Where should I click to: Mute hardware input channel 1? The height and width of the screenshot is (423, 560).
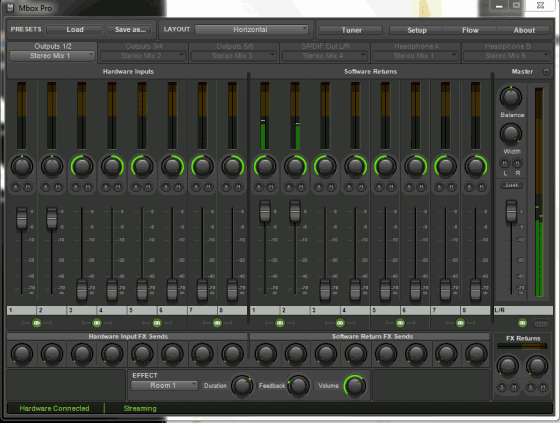tap(28, 186)
